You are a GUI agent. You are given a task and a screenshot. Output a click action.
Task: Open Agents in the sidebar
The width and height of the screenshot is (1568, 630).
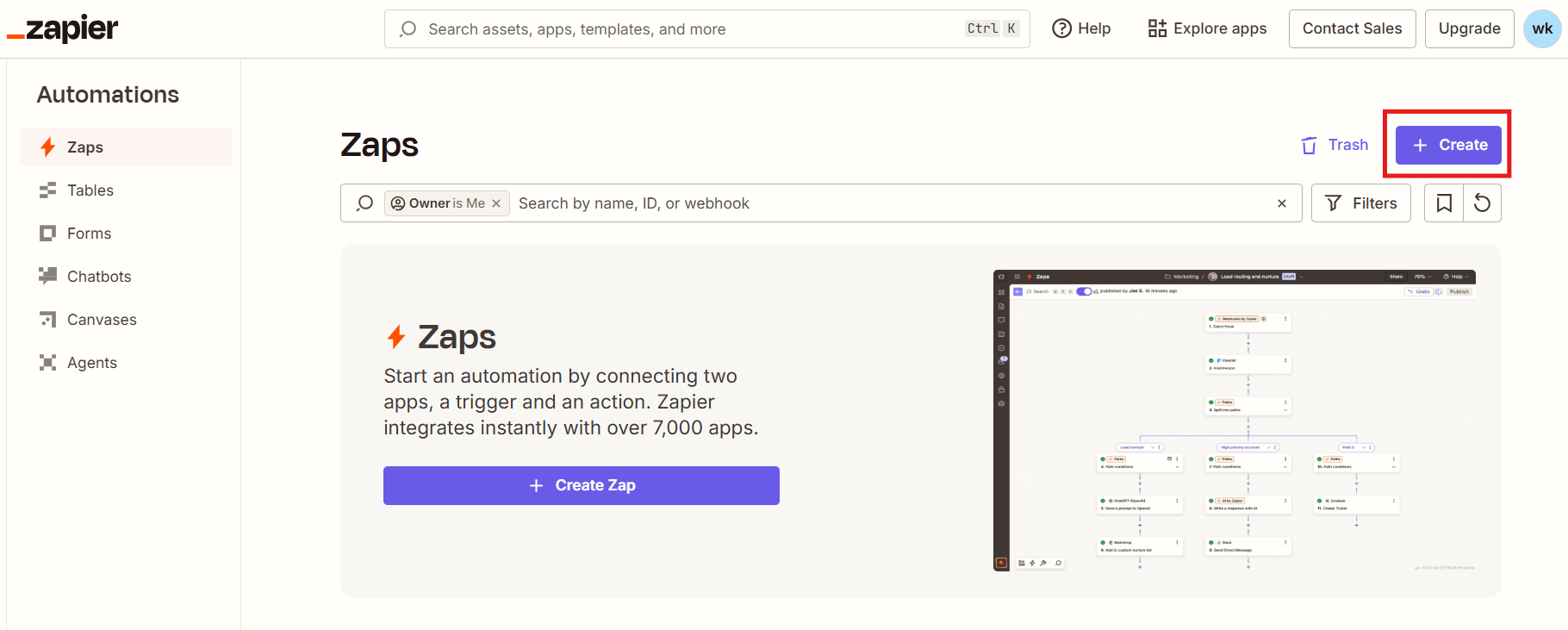coord(126,363)
